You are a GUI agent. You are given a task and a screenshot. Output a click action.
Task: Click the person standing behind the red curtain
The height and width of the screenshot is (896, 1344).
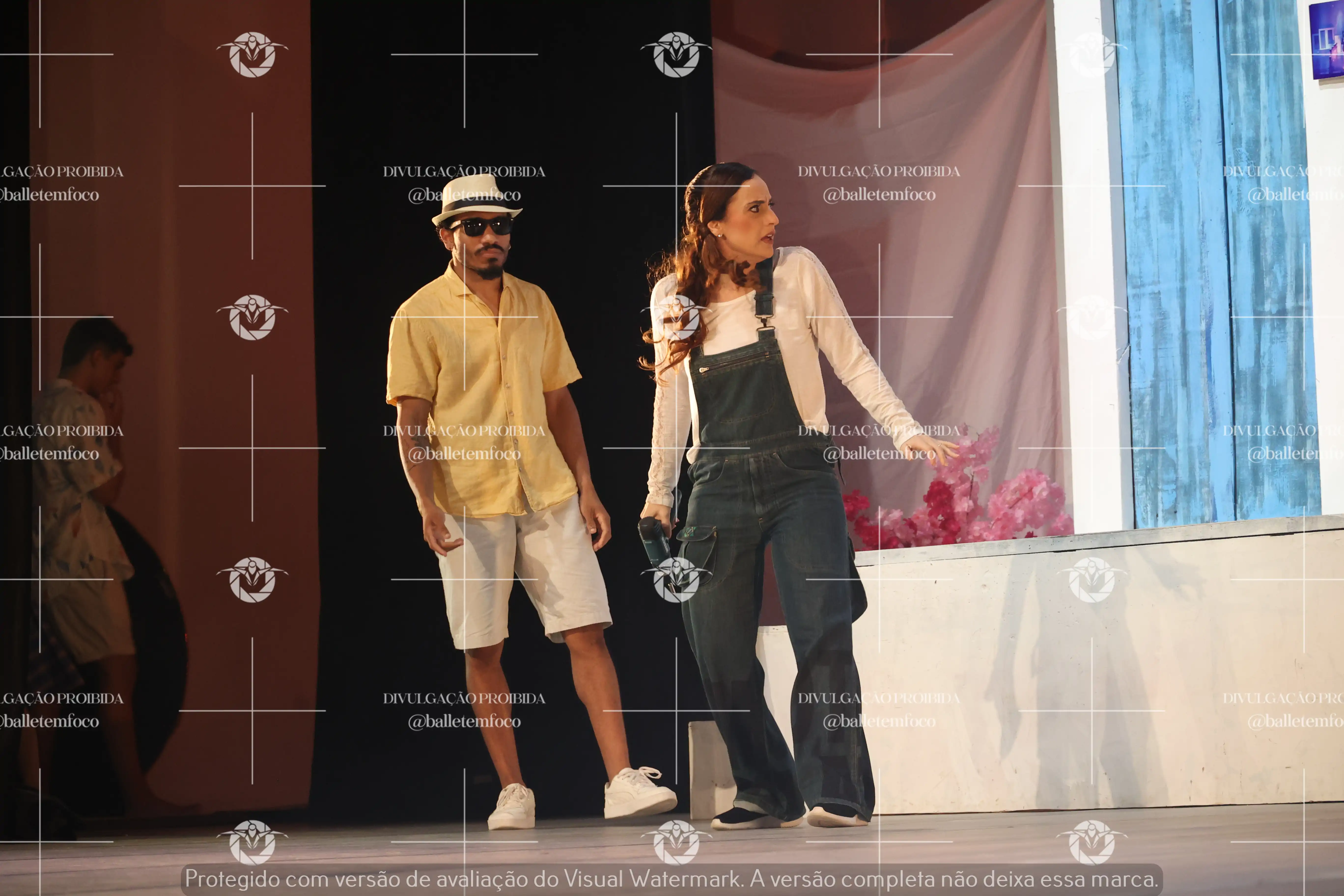(86, 503)
